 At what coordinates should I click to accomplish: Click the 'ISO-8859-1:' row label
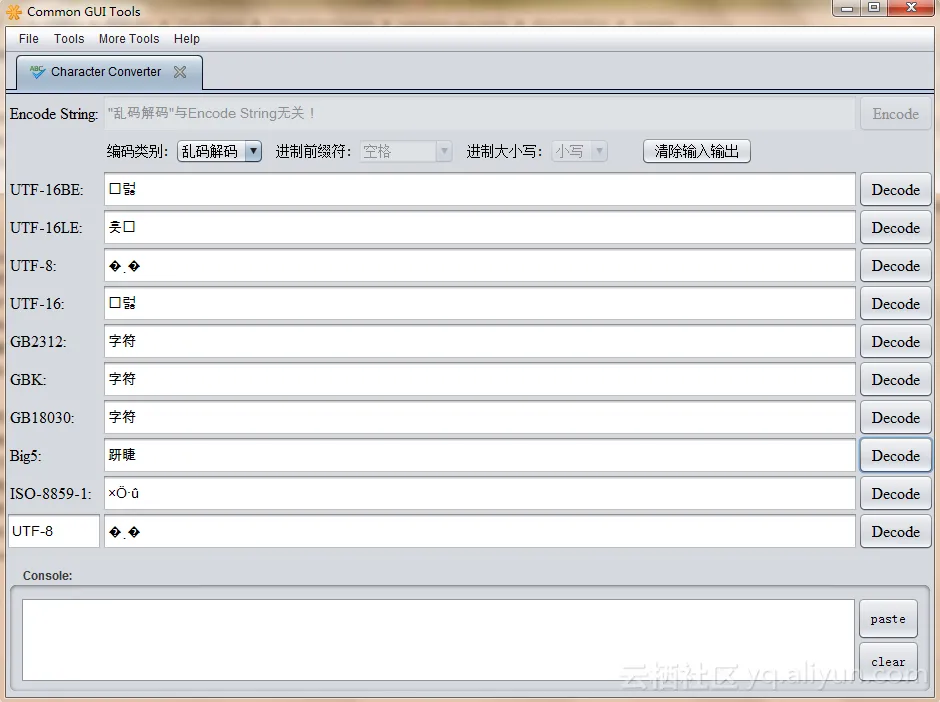coord(50,494)
